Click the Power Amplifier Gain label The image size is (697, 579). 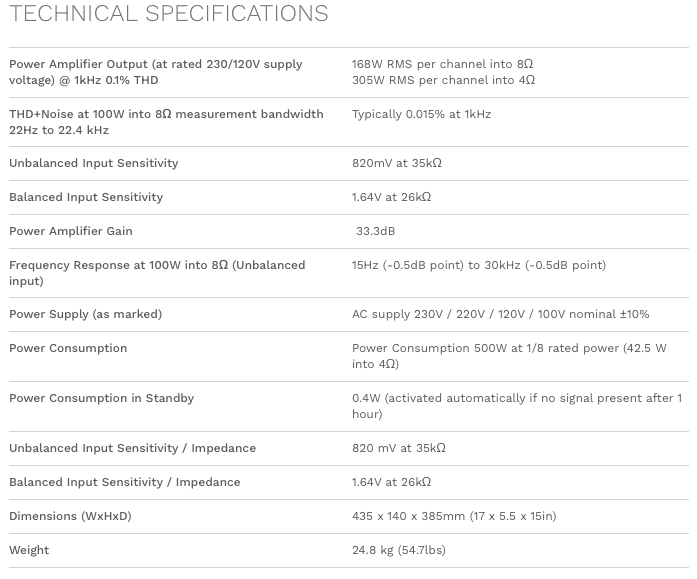click(70, 231)
